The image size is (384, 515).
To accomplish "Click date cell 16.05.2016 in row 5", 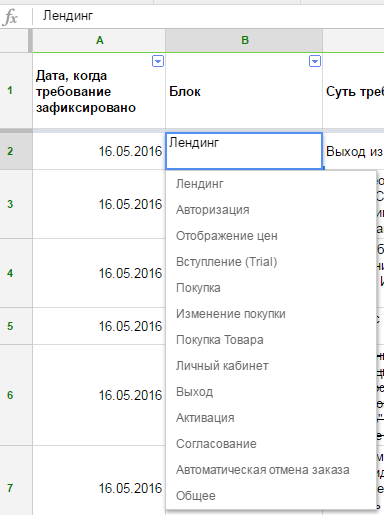I will tap(99, 326).
